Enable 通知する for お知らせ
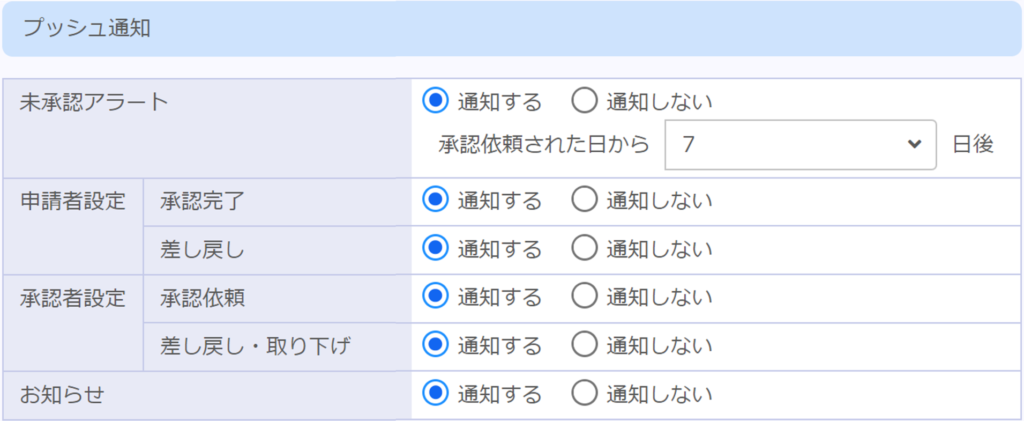Image resolution: width=1024 pixels, height=421 pixels. point(435,393)
